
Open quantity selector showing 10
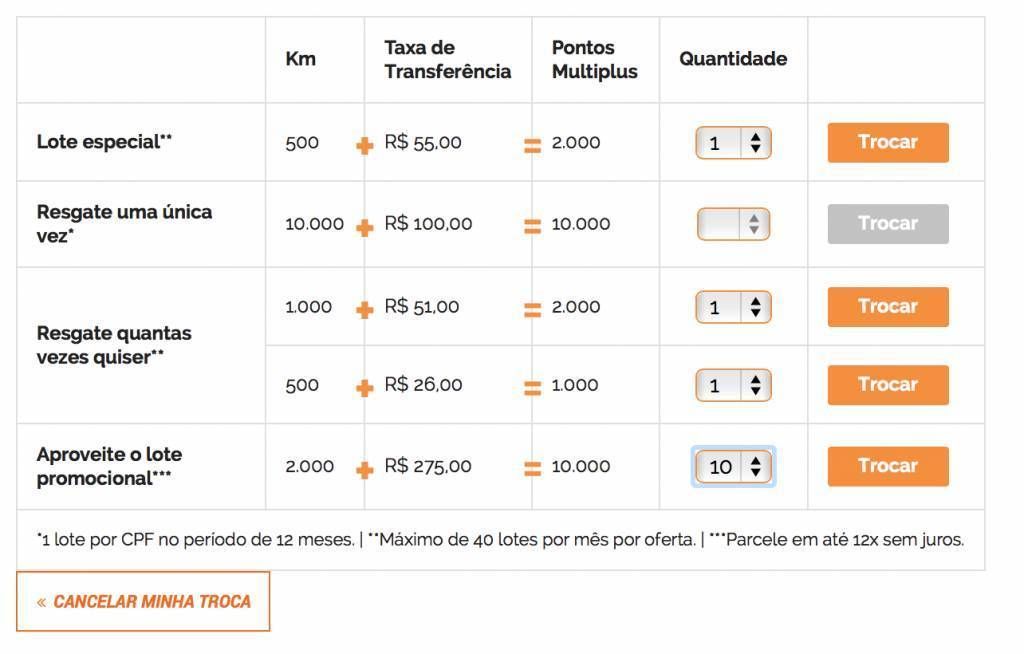(x=733, y=466)
